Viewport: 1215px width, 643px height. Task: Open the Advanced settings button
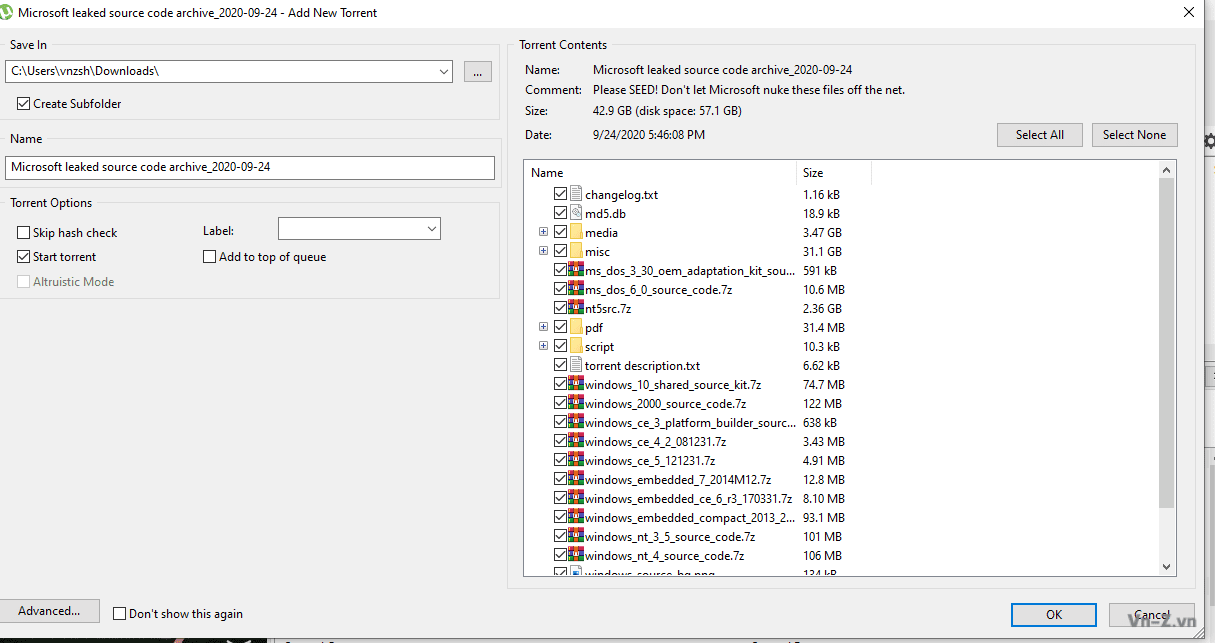49,611
